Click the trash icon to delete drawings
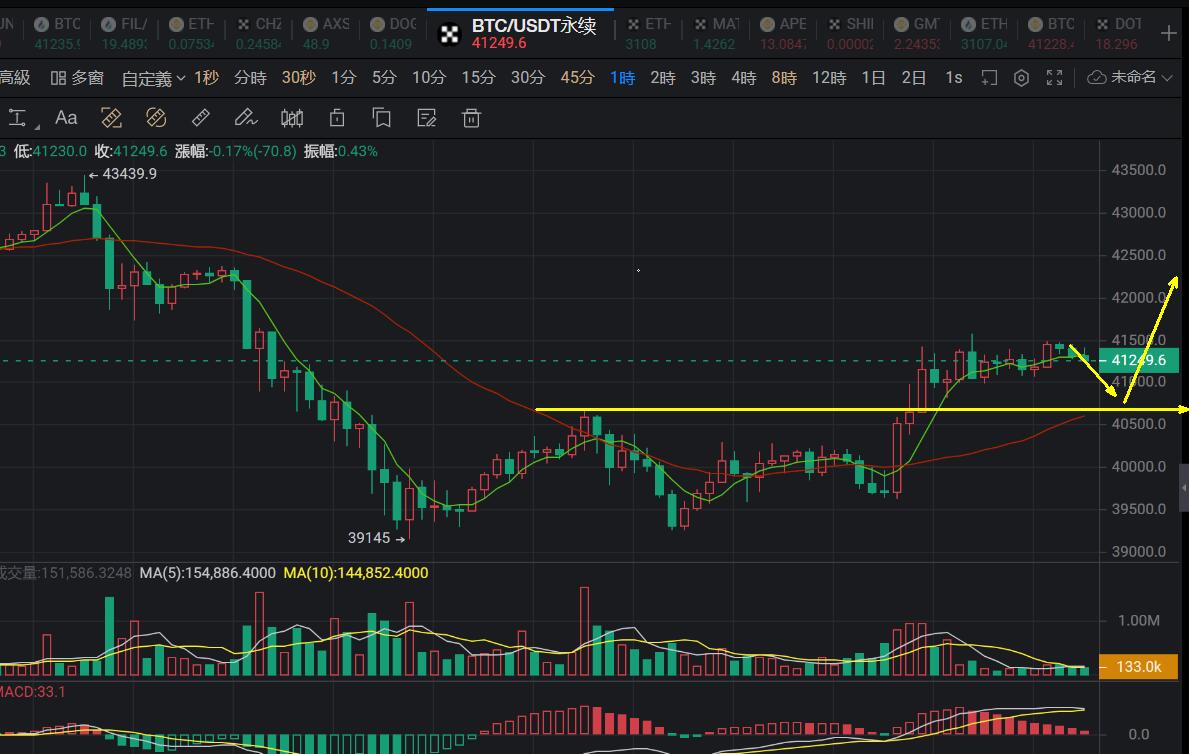 tap(471, 118)
